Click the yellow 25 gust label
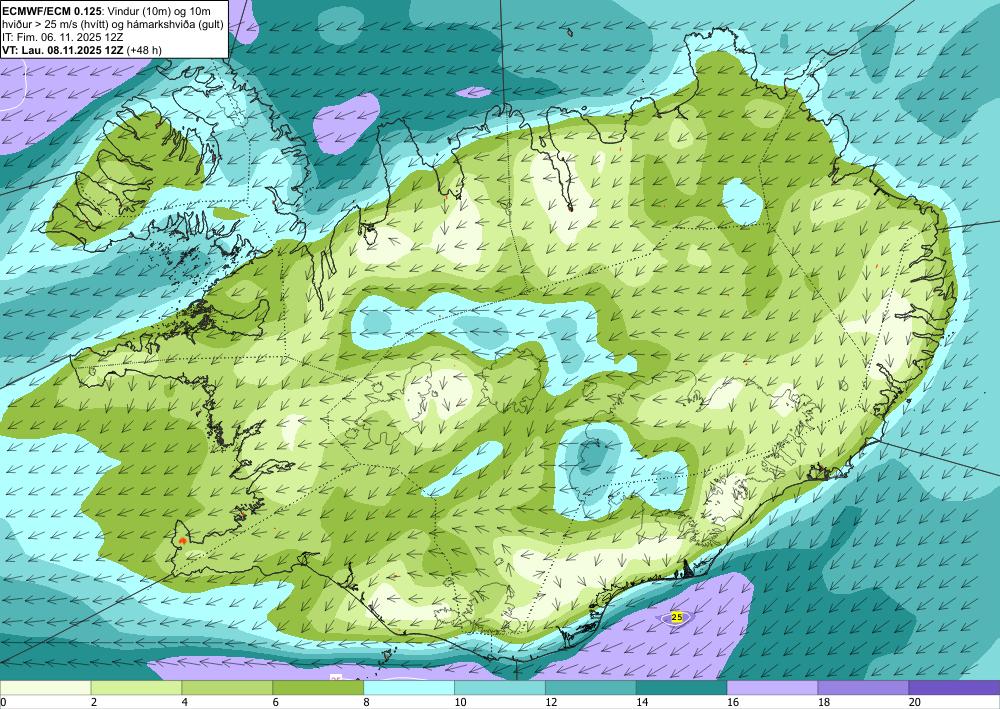1000x709 pixels. pos(677,617)
